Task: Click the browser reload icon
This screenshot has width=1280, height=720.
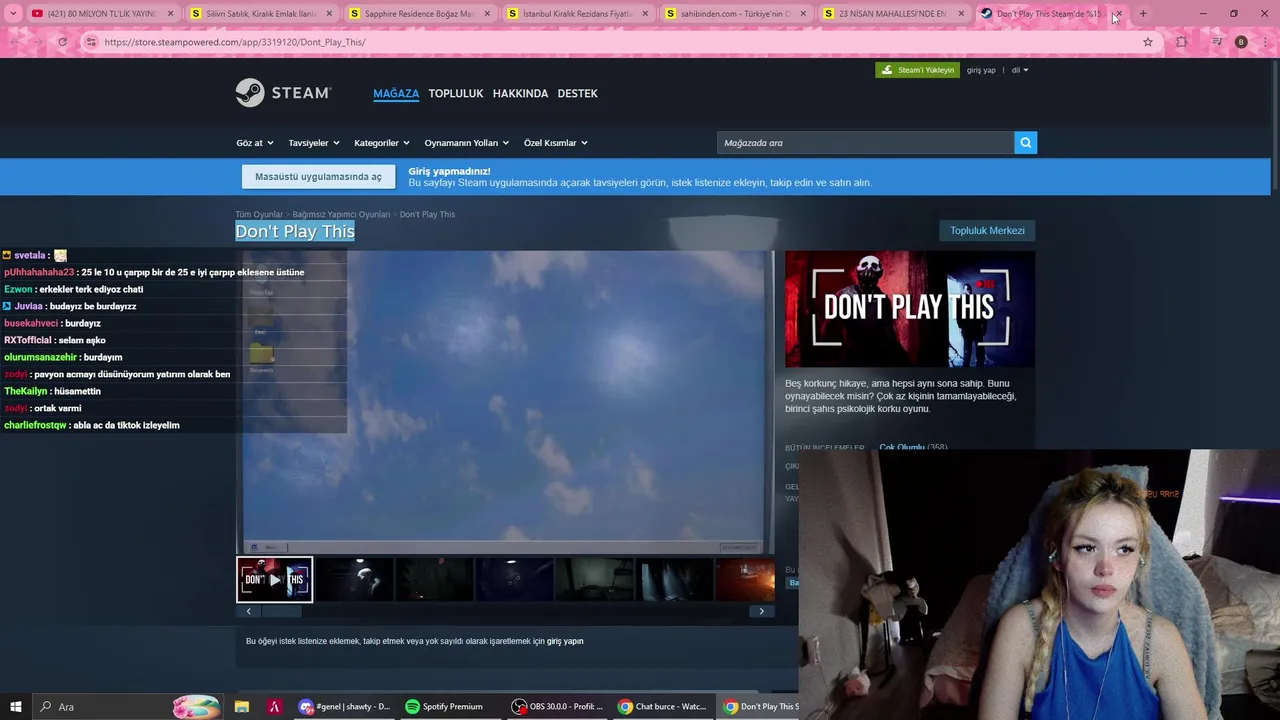Action: click(62, 42)
